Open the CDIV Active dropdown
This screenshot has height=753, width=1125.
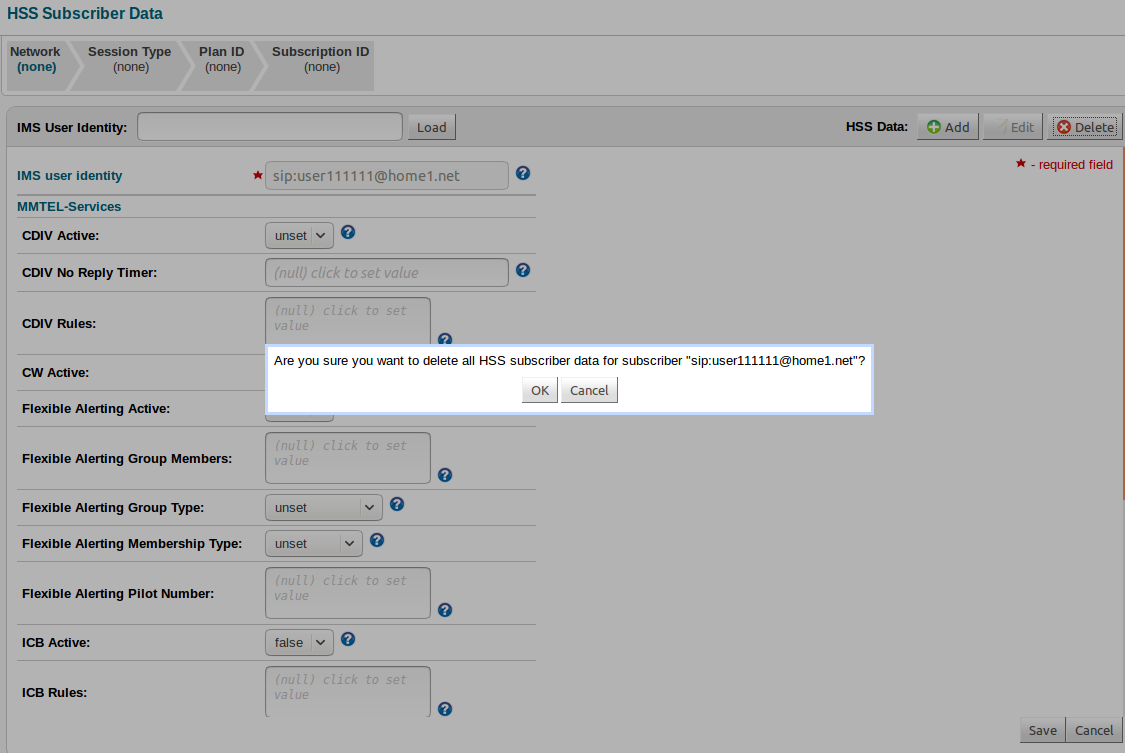tap(298, 234)
